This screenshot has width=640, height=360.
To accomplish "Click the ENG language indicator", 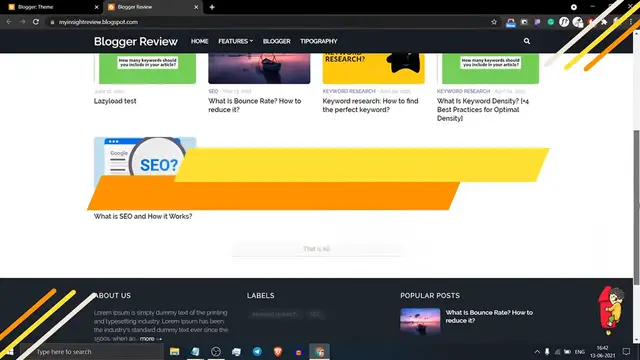I will 580,351.
